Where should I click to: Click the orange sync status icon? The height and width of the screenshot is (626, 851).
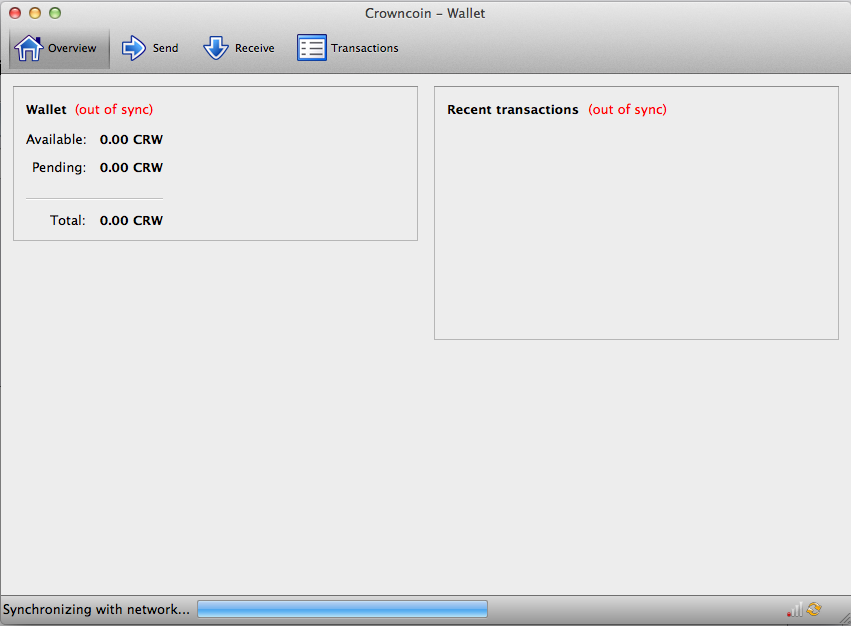[814, 609]
